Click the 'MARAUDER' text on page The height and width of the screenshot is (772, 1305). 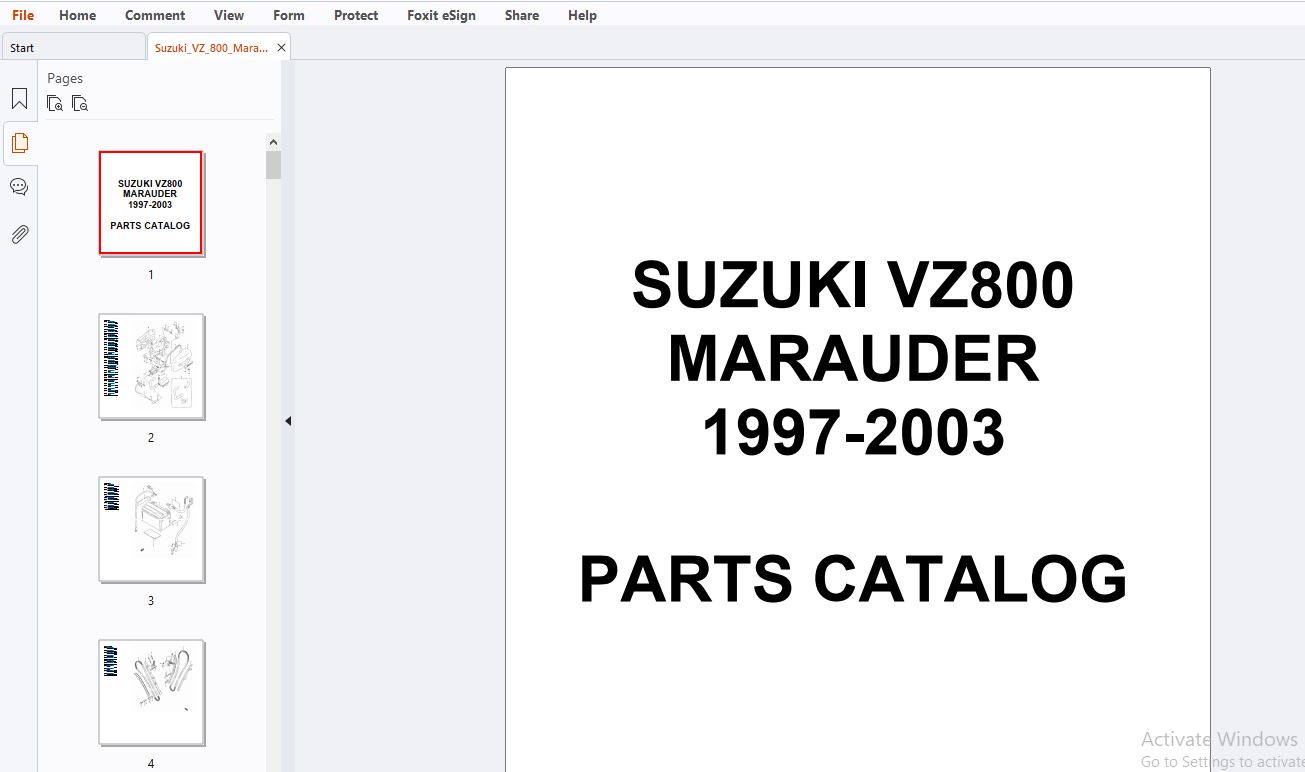point(853,359)
